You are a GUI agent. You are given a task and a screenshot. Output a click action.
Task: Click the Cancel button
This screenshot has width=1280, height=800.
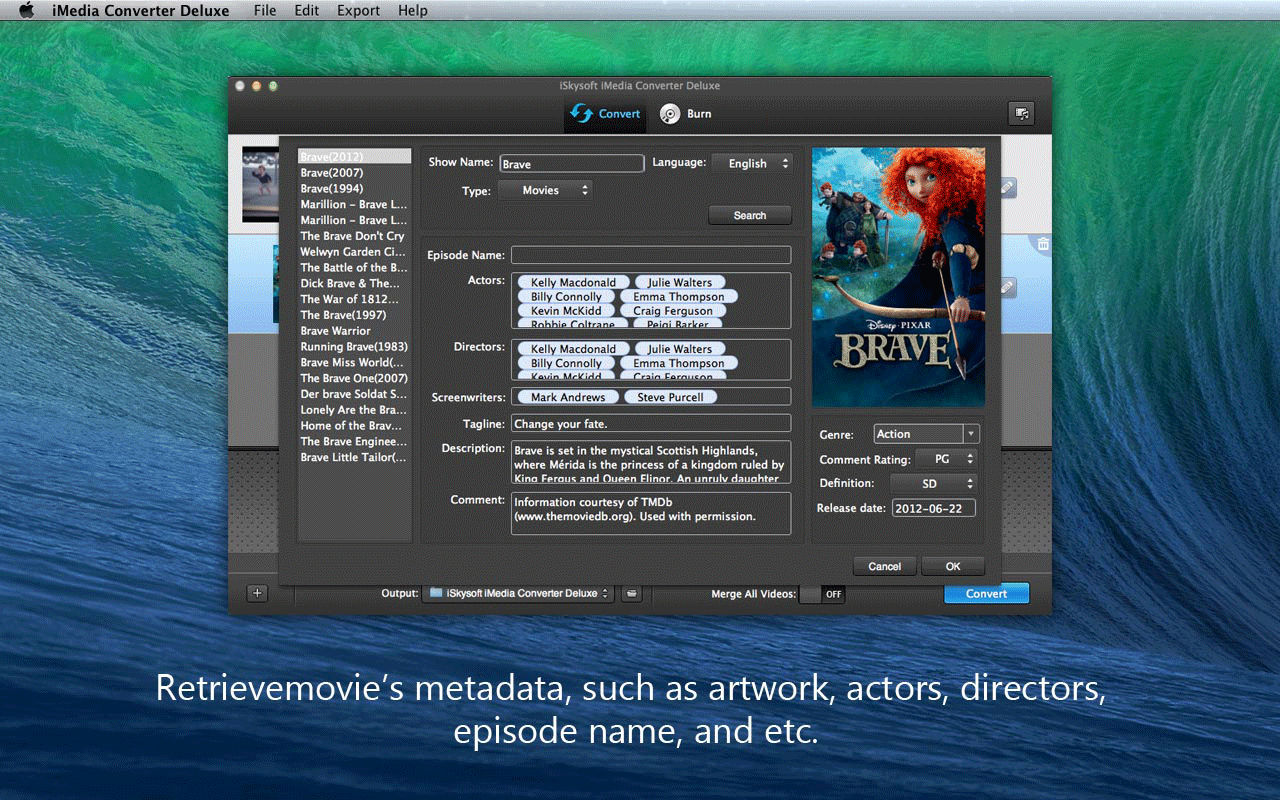885,566
